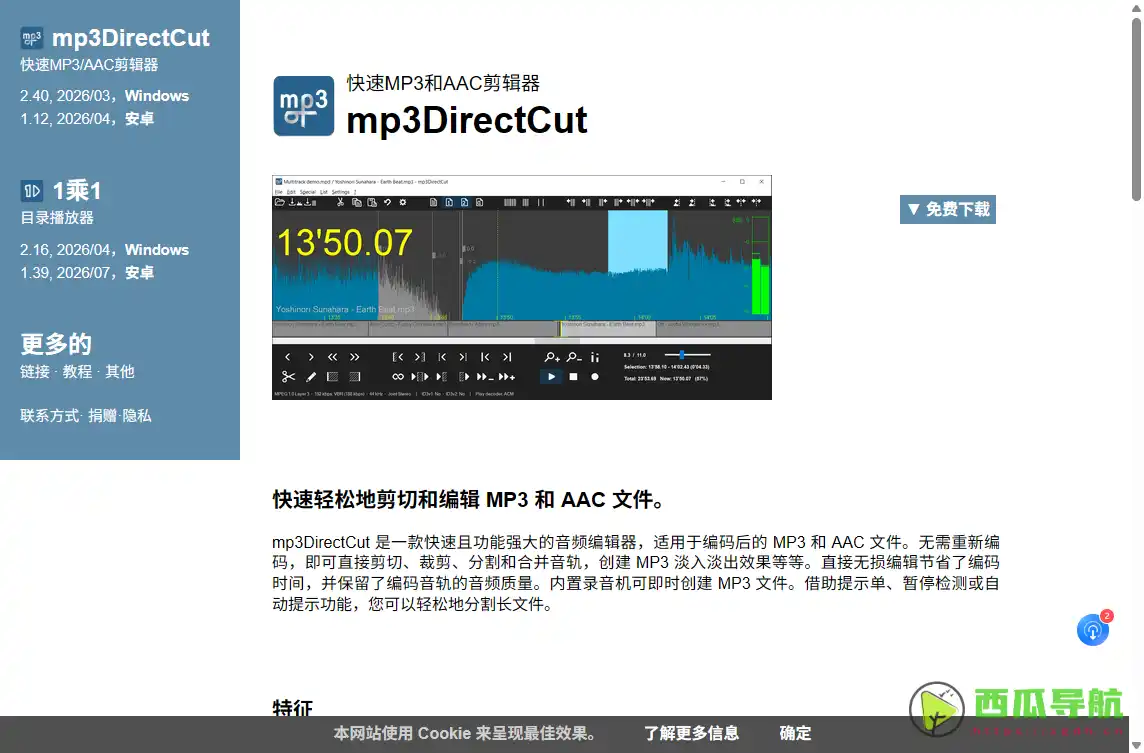The width and height of the screenshot is (1144, 753).
Task: Click Edit menu in the app screenshot
Action: 291,192
